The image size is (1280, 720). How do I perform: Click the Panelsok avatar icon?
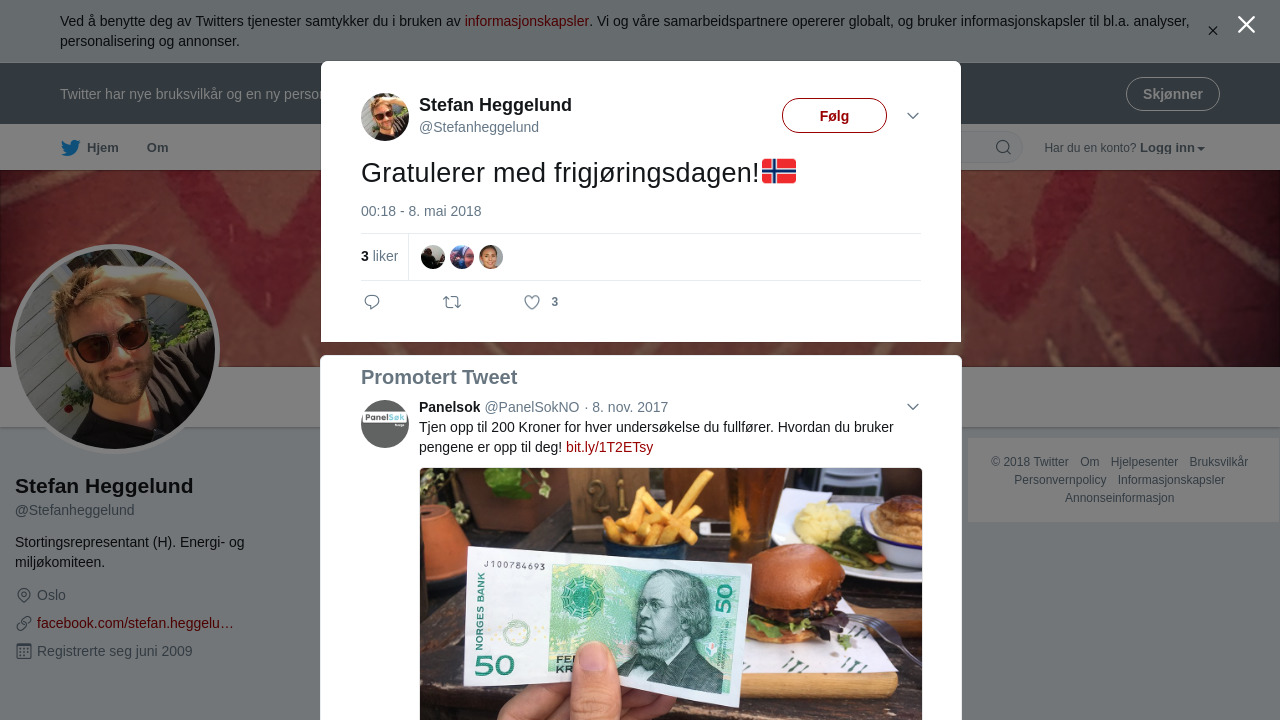[385, 424]
